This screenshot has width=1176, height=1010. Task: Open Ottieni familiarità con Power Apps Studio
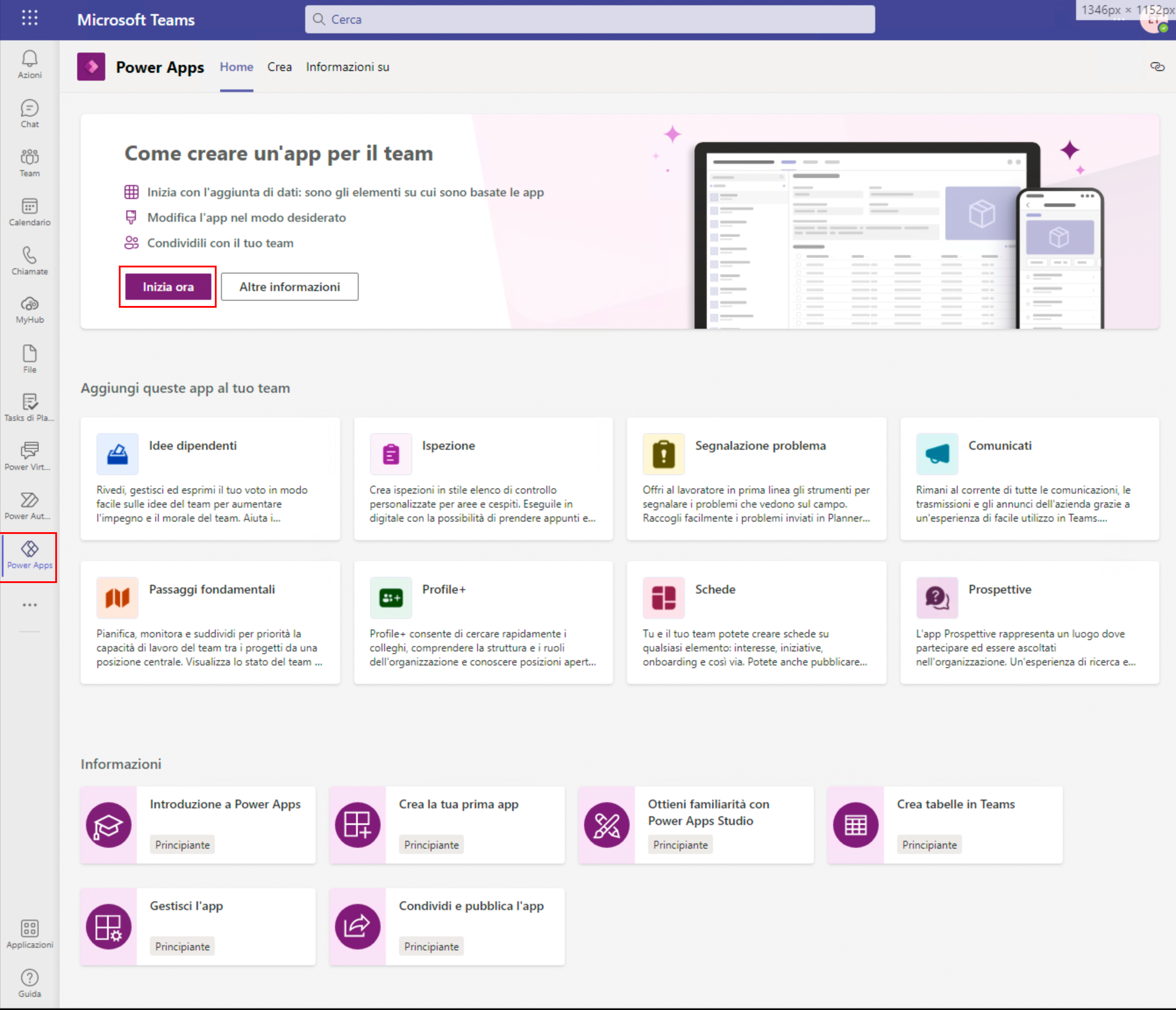coord(709,813)
